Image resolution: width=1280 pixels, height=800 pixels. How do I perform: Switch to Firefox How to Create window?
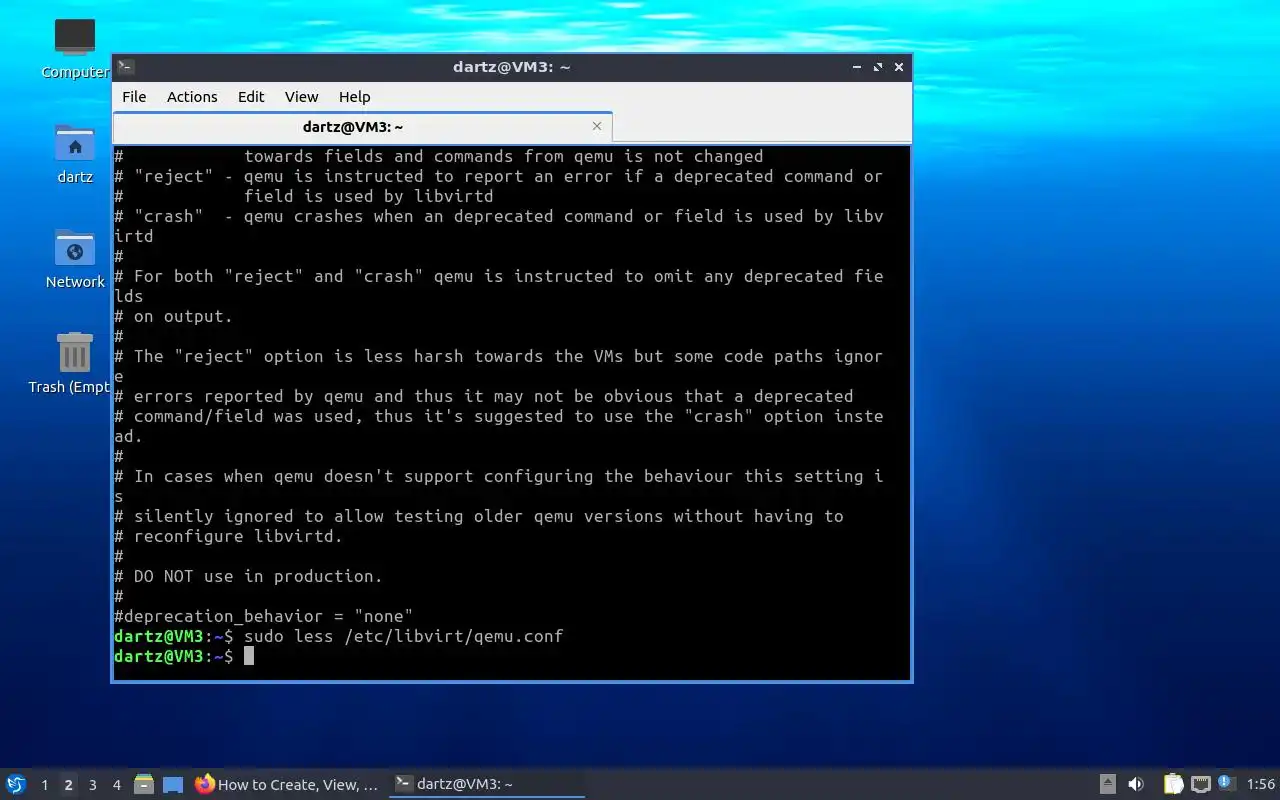point(288,784)
